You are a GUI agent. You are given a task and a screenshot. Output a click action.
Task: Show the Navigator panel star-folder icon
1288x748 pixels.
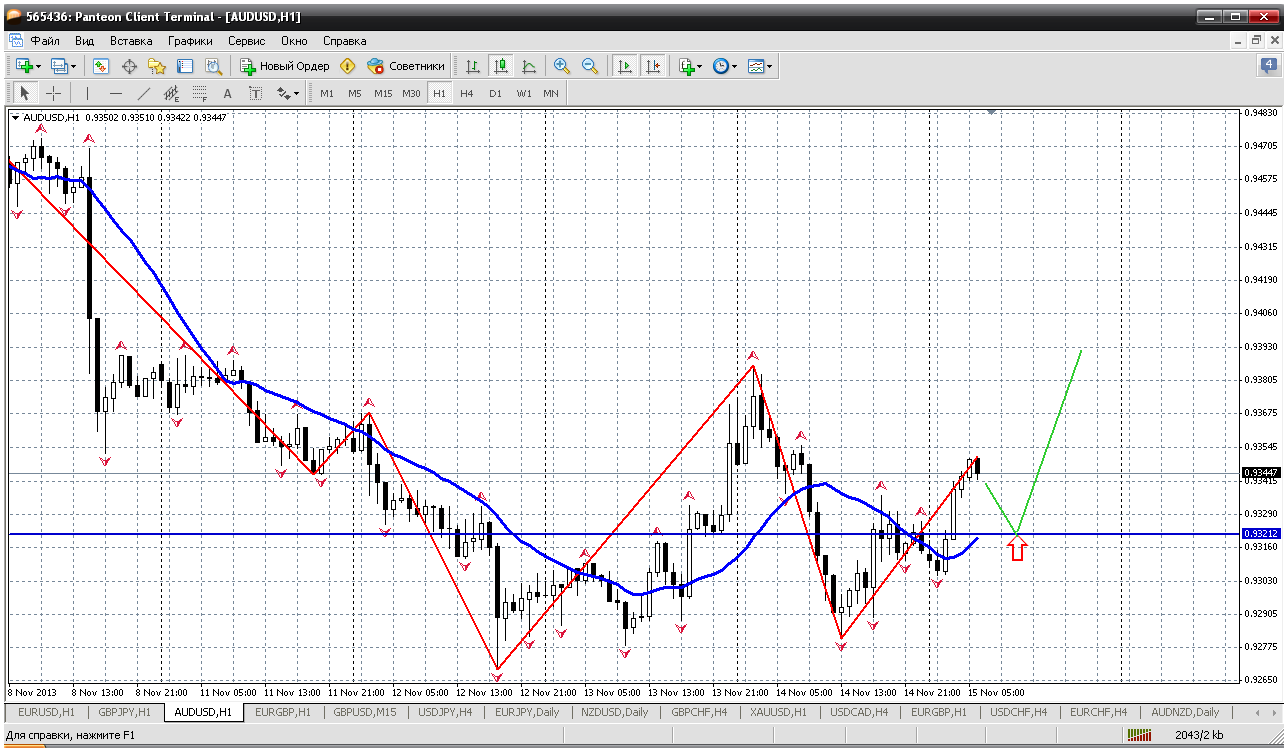pos(157,66)
